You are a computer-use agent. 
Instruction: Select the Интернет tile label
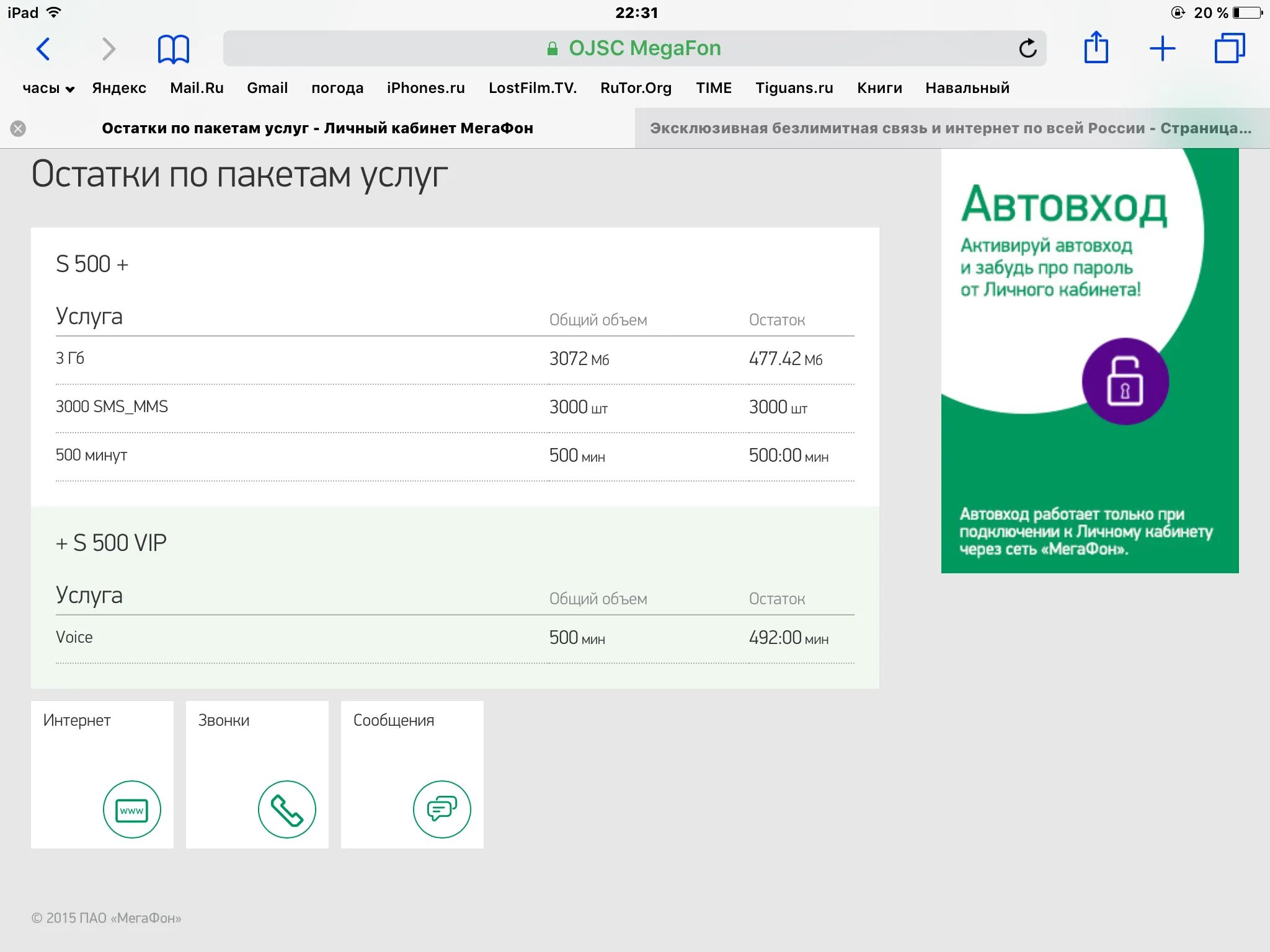point(77,720)
